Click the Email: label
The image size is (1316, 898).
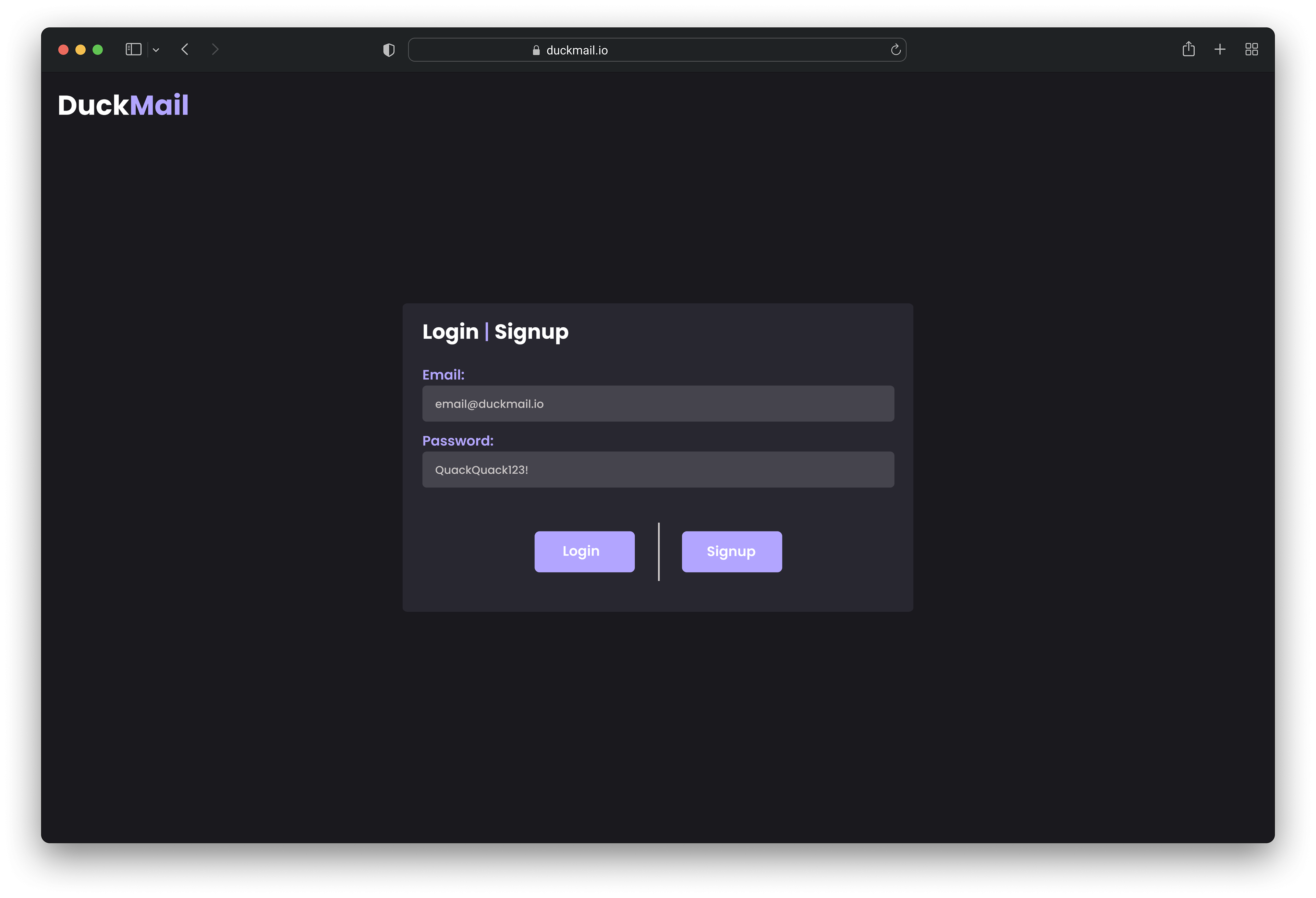click(443, 375)
